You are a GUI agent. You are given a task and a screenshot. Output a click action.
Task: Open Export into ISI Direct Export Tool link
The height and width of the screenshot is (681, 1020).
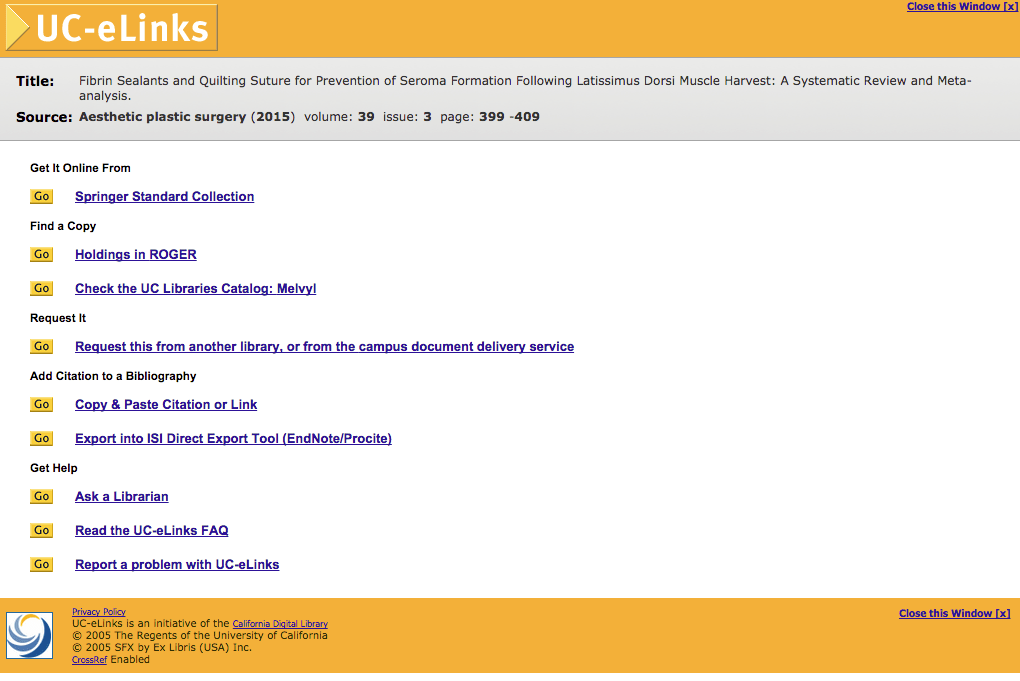[234, 438]
